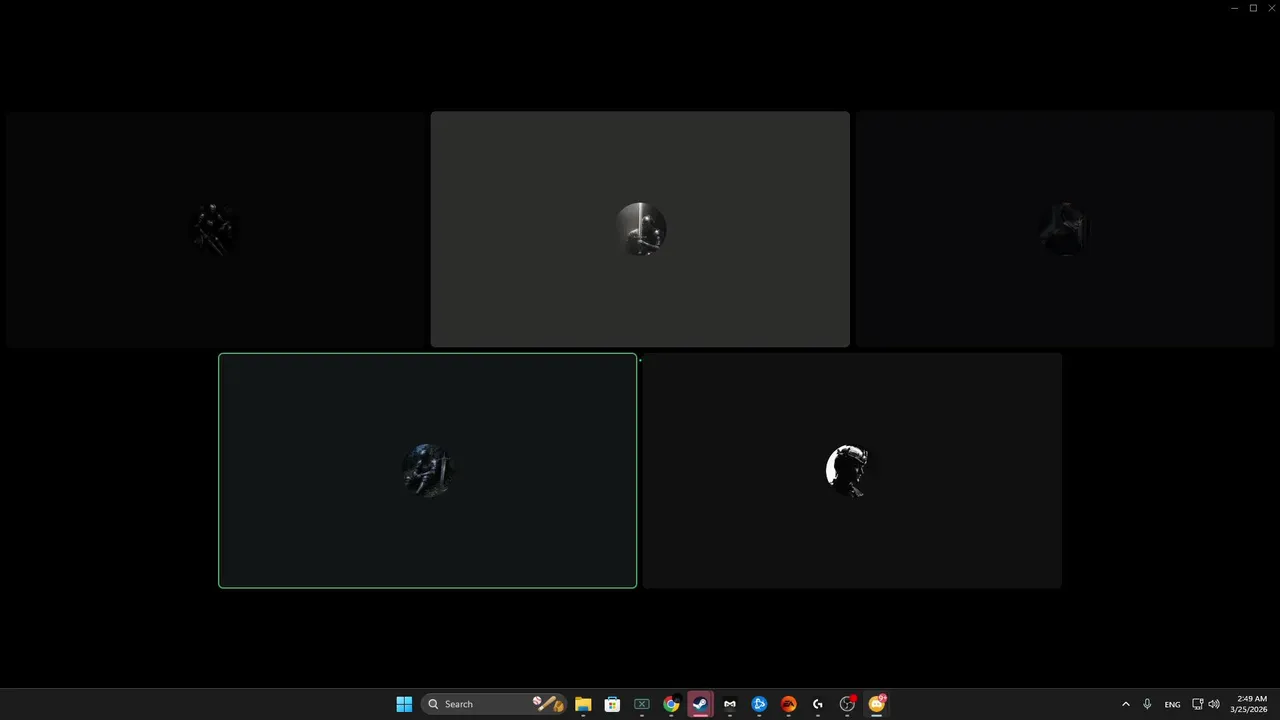
Task: Open the Battle.net taskbar icon
Action: pyautogui.click(x=759, y=704)
